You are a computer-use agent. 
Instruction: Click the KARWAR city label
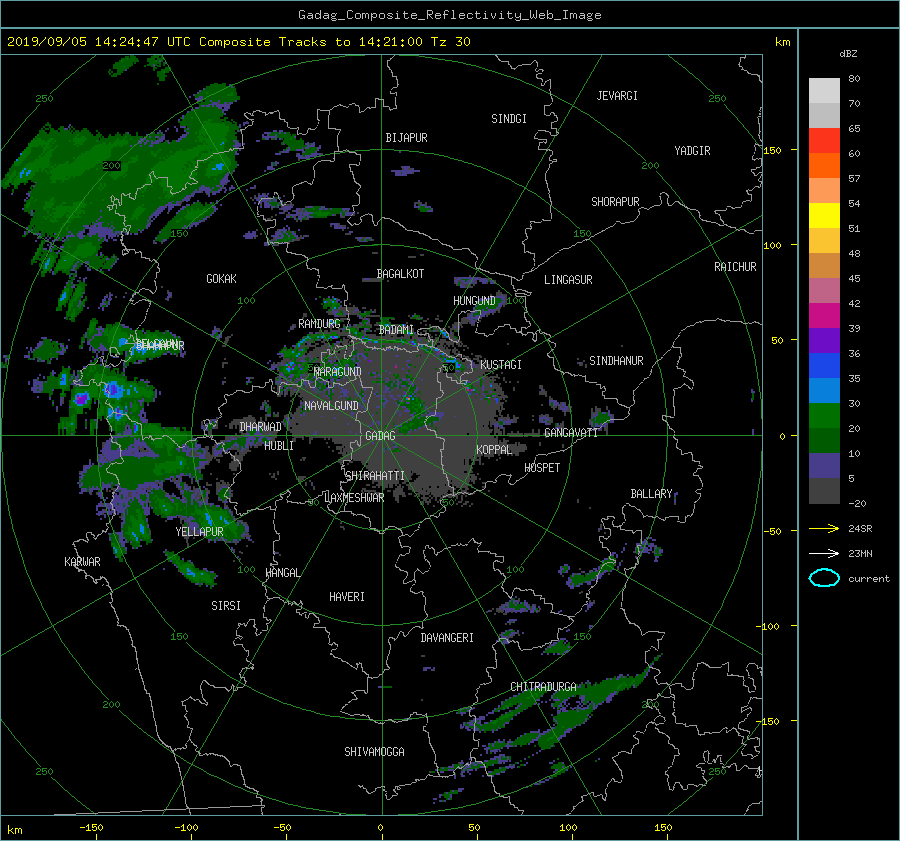pyautogui.click(x=82, y=562)
